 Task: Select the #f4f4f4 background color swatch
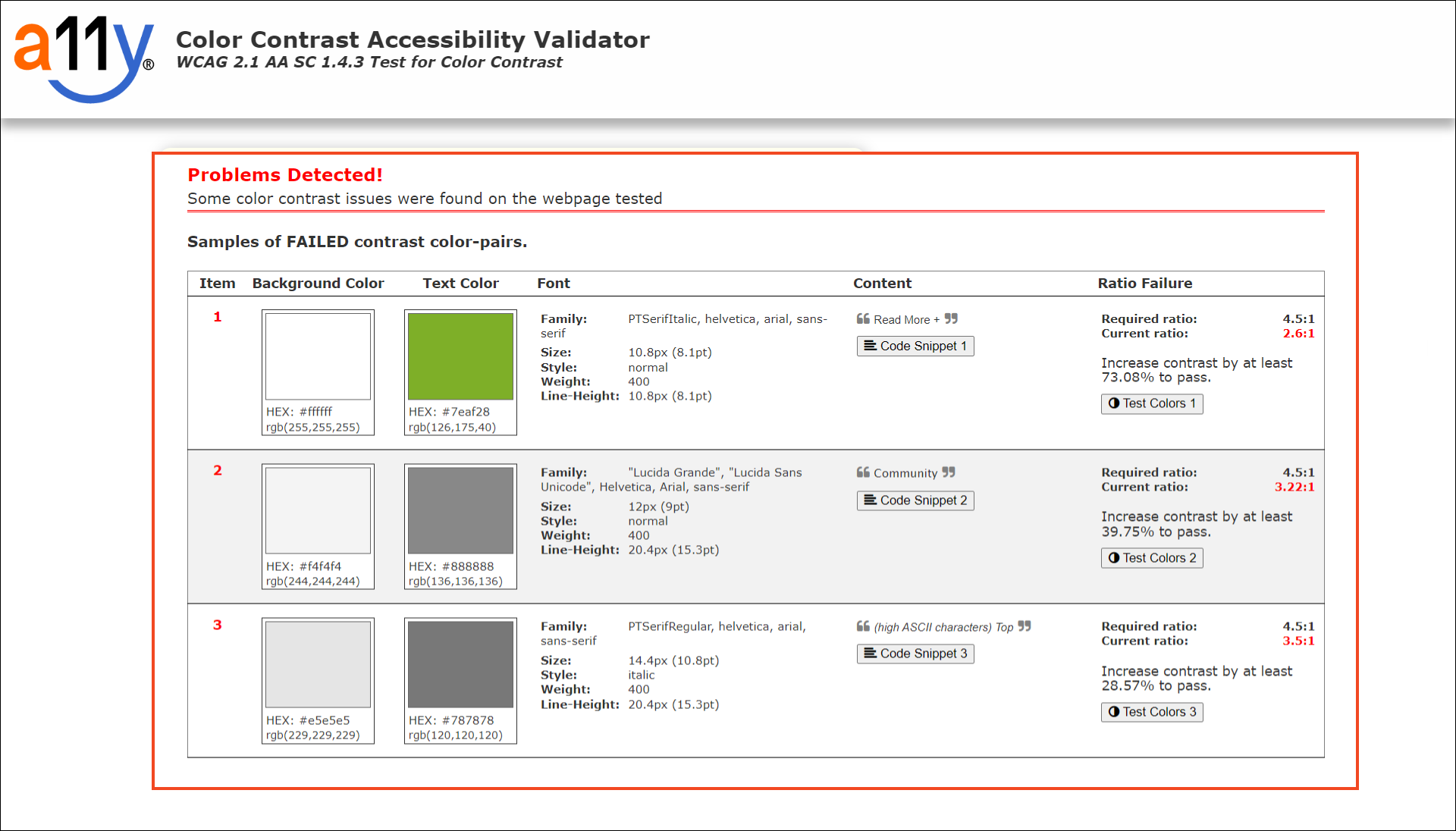(318, 510)
